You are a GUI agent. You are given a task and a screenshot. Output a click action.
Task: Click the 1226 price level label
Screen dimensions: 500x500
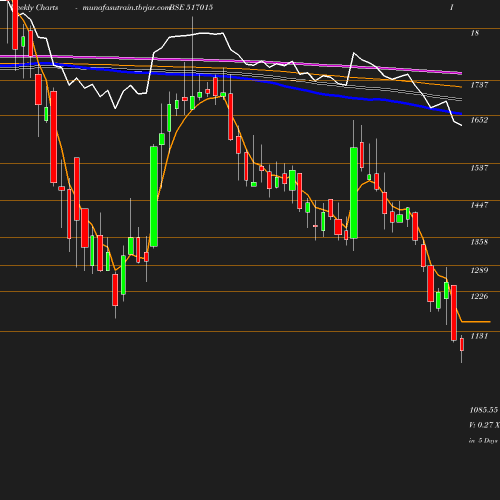tap(479, 296)
